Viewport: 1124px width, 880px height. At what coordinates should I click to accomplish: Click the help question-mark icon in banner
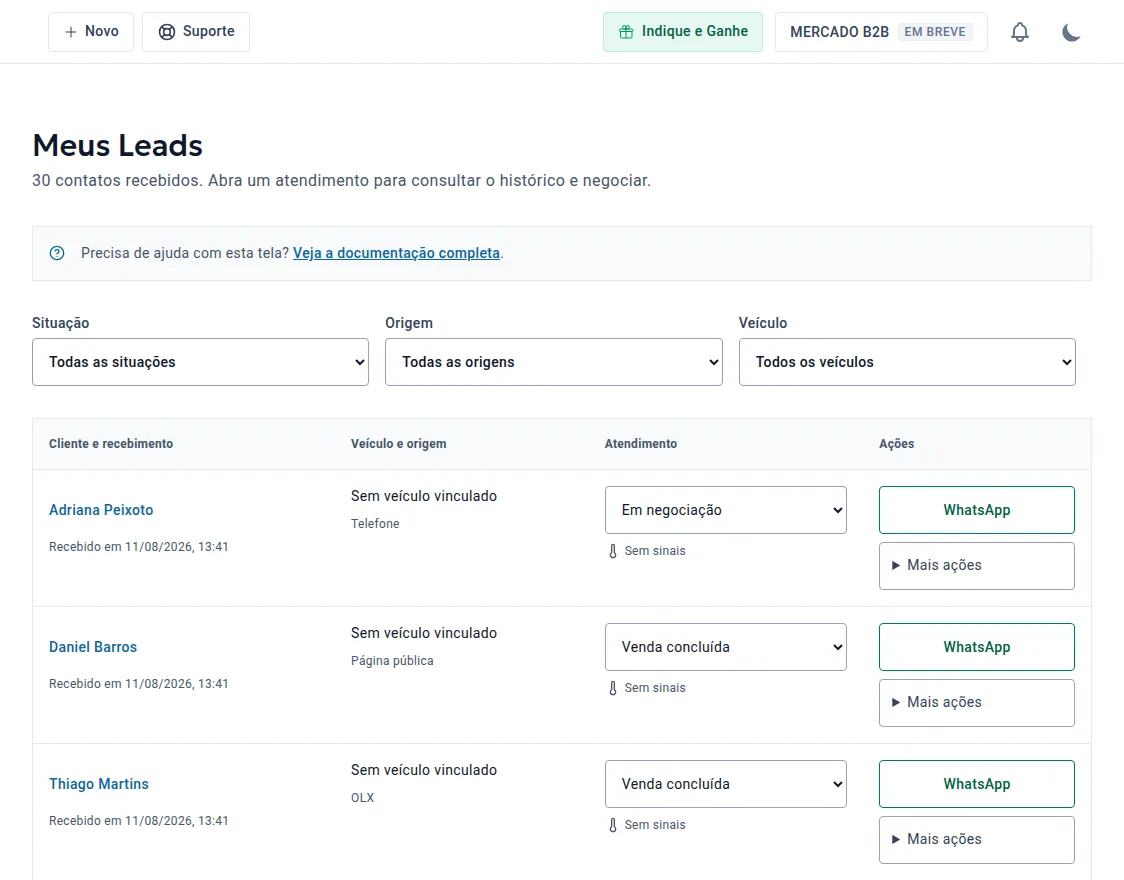tap(57, 253)
